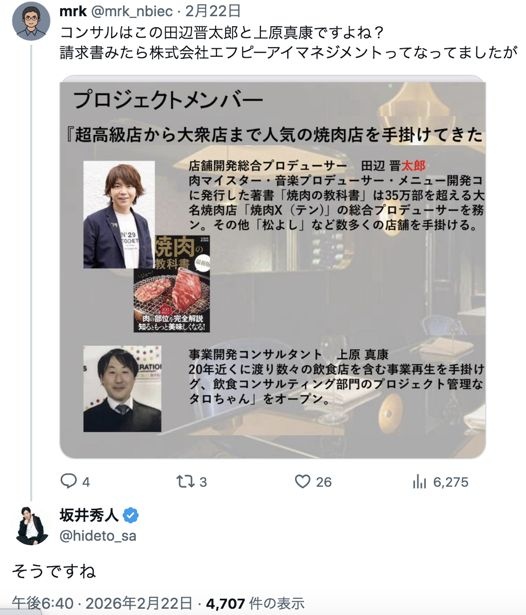Click the 4,707 件の表示 view count

[x=255, y=604]
